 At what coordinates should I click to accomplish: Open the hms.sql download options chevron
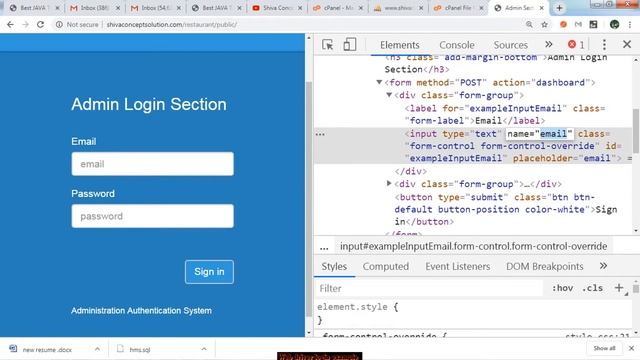(204, 349)
